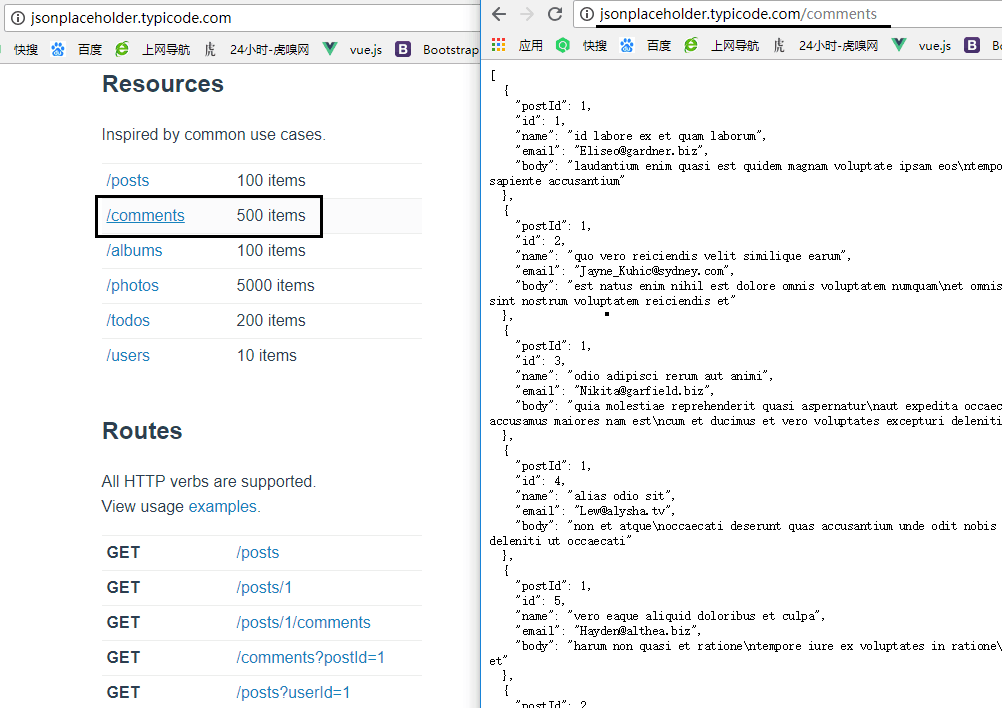This screenshot has width=1002, height=708.
Task: Open the /albums resource link
Action: coord(134,250)
